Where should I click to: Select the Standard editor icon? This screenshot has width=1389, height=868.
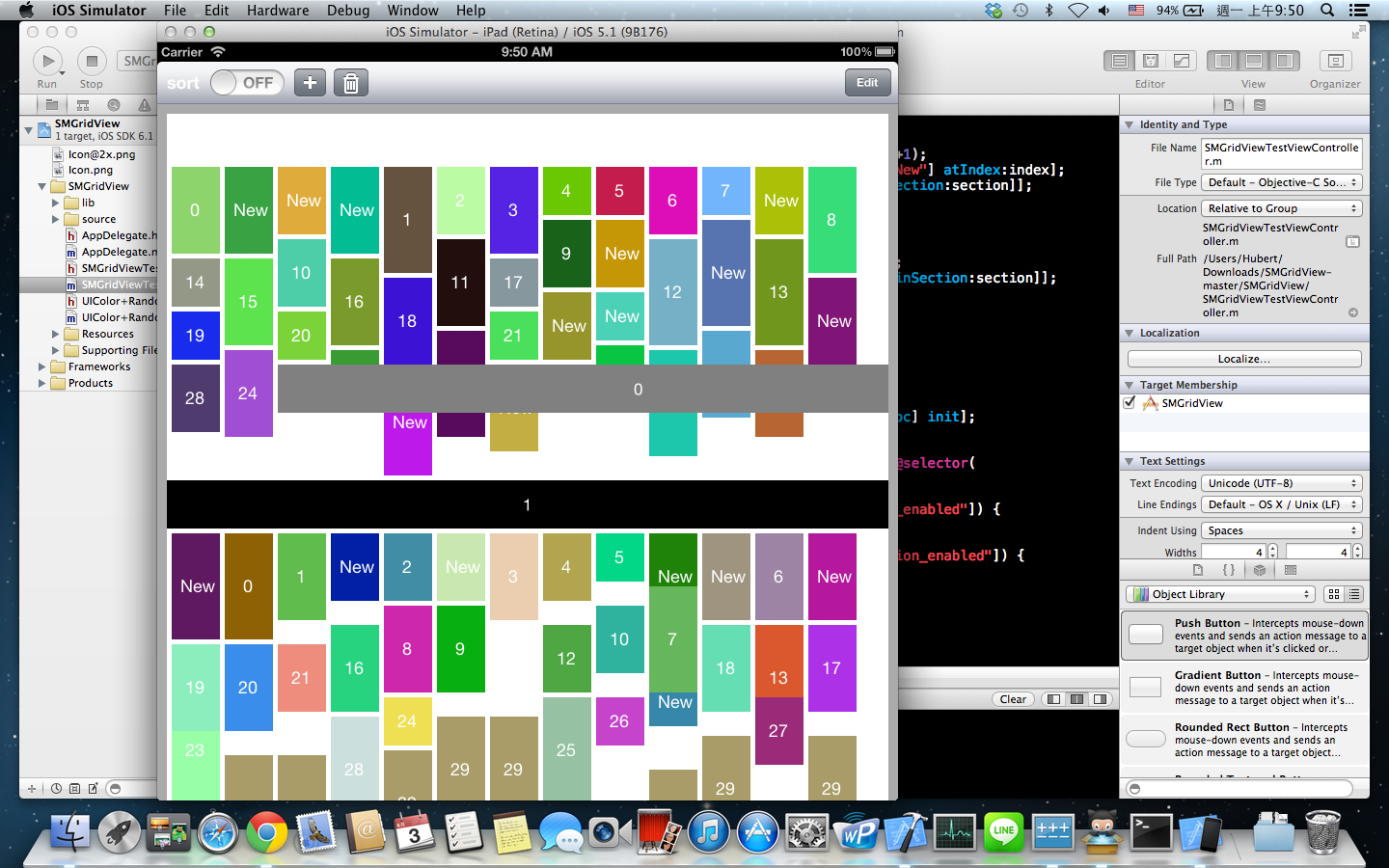tap(1120, 61)
